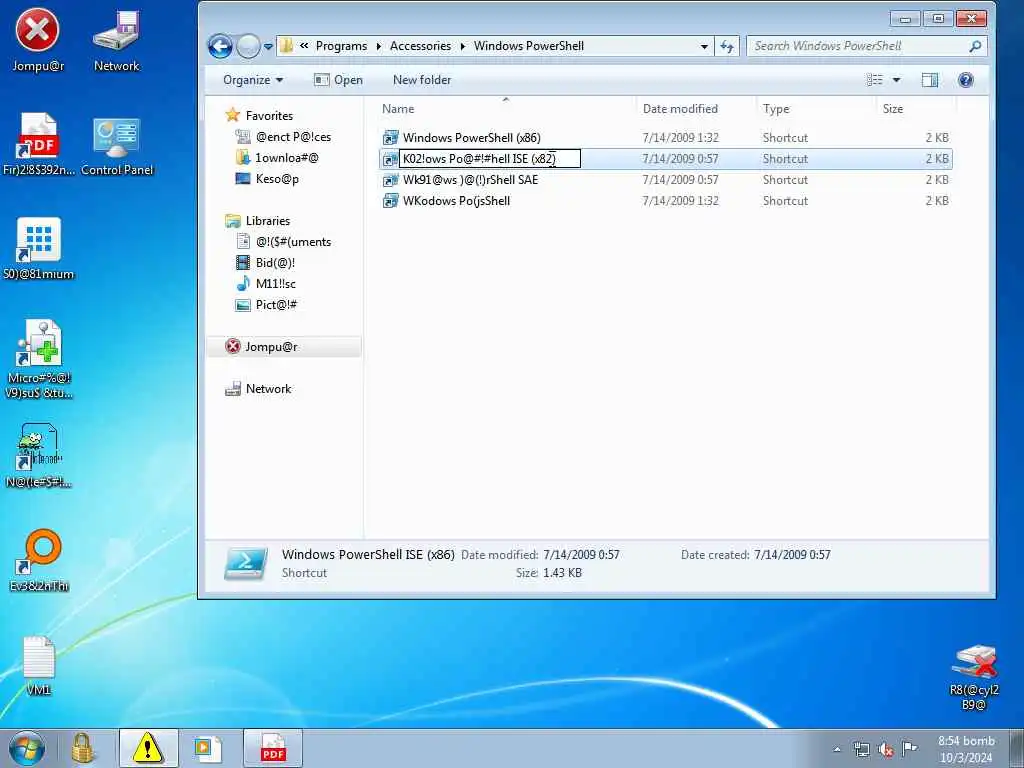Image resolution: width=1024 pixels, height=768 pixels.
Task: Click the Refresh button beside address bar
Action: coord(727,46)
